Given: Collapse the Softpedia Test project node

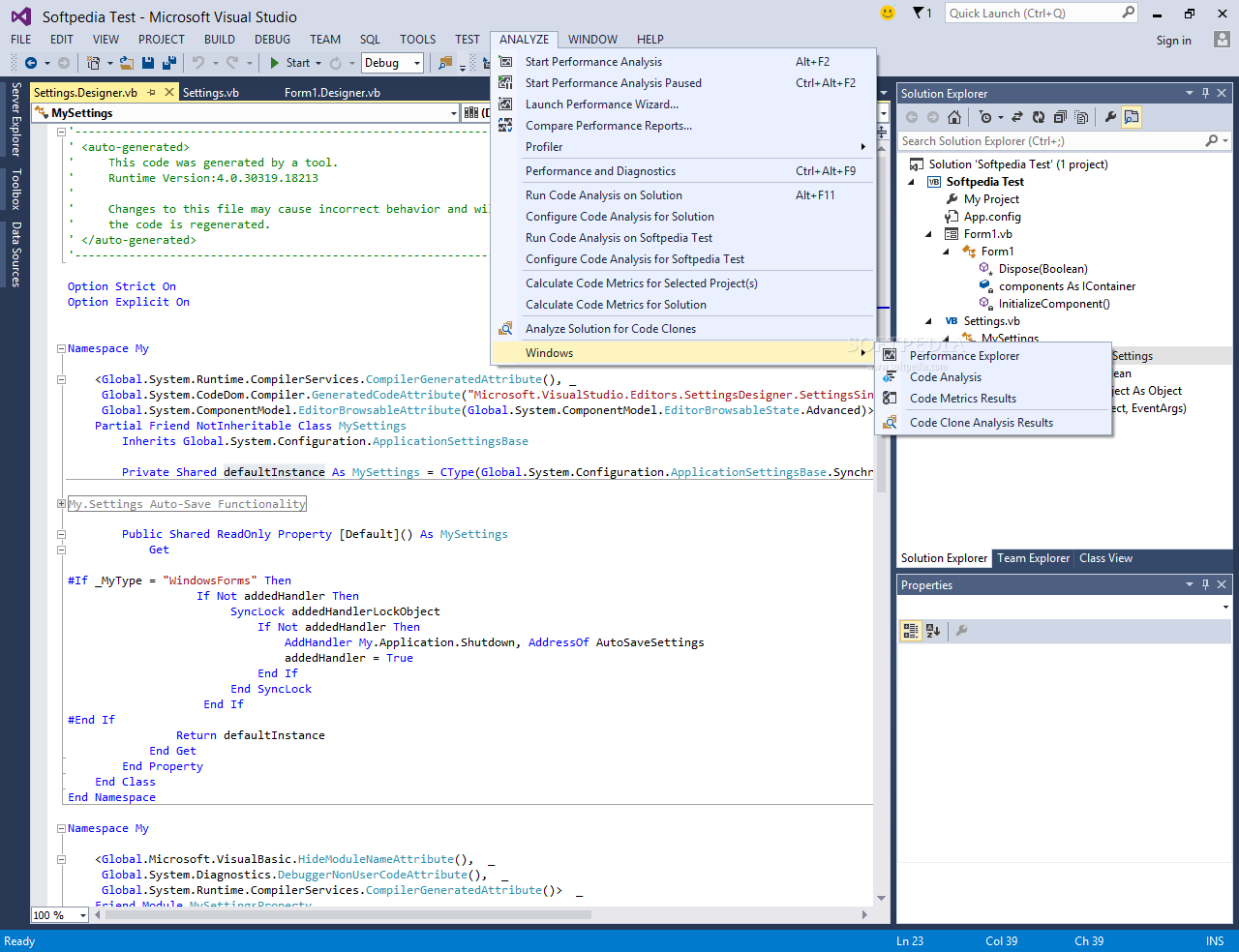Looking at the screenshot, I should coord(911,182).
